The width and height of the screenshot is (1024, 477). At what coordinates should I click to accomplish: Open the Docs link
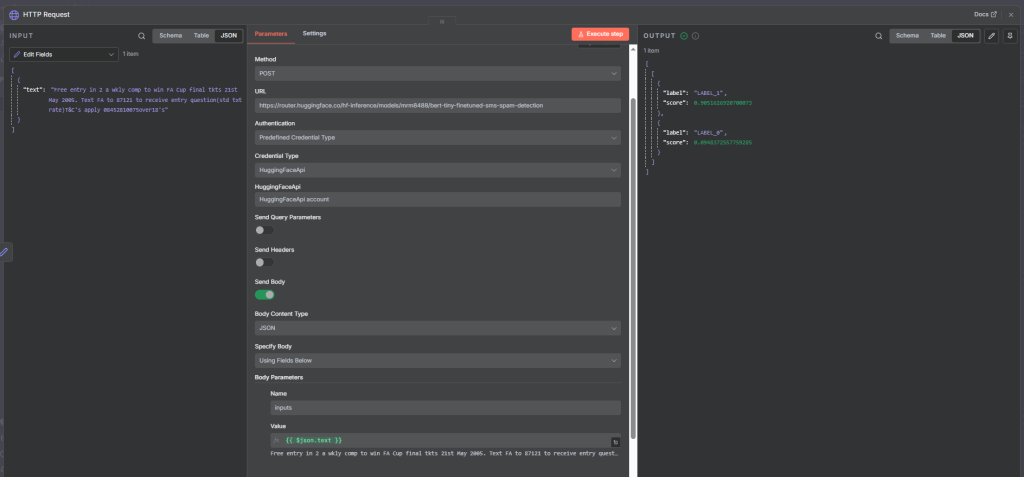pyautogui.click(x=985, y=14)
